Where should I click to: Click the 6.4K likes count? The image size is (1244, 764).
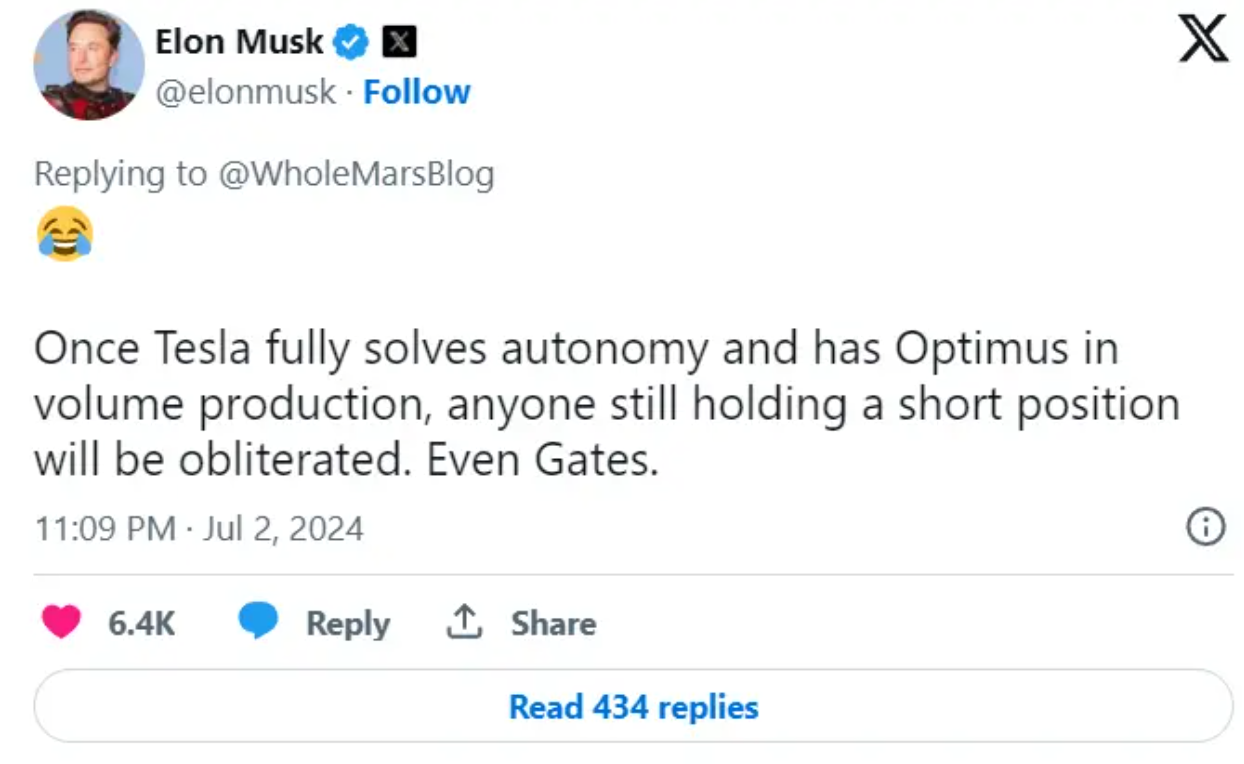pos(141,624)
